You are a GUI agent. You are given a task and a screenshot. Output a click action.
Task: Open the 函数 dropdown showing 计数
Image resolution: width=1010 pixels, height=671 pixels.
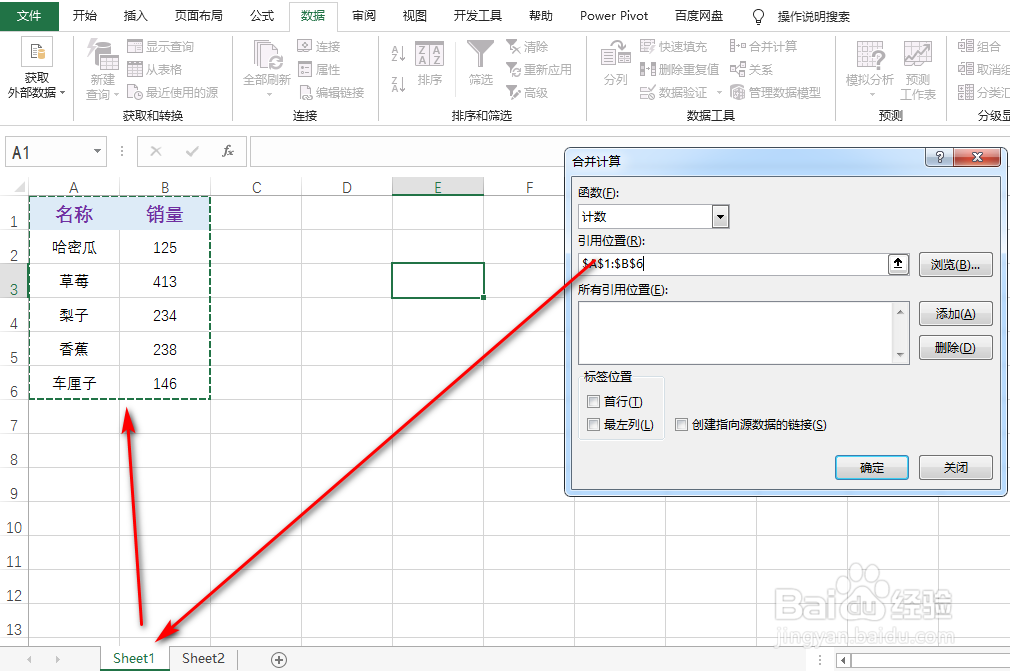point(723,216)
